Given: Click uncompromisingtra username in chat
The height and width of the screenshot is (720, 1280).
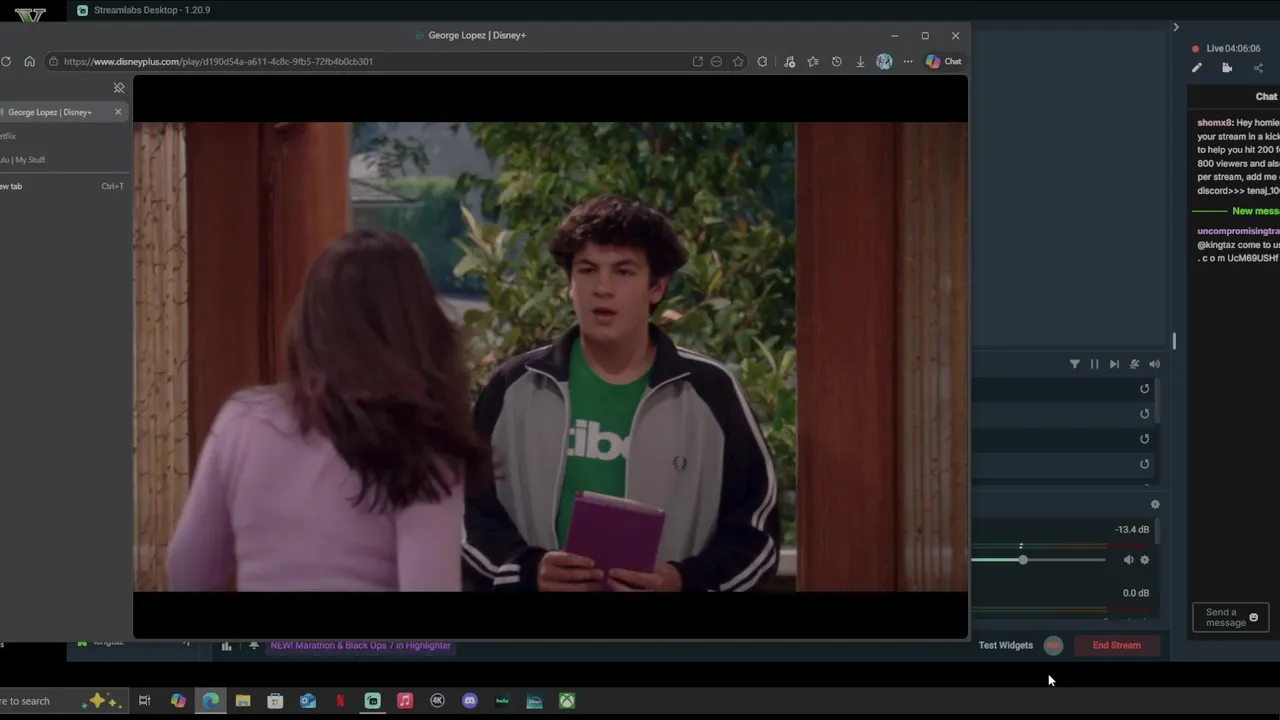Looking at the screenshot, I should pos(1238,231).
